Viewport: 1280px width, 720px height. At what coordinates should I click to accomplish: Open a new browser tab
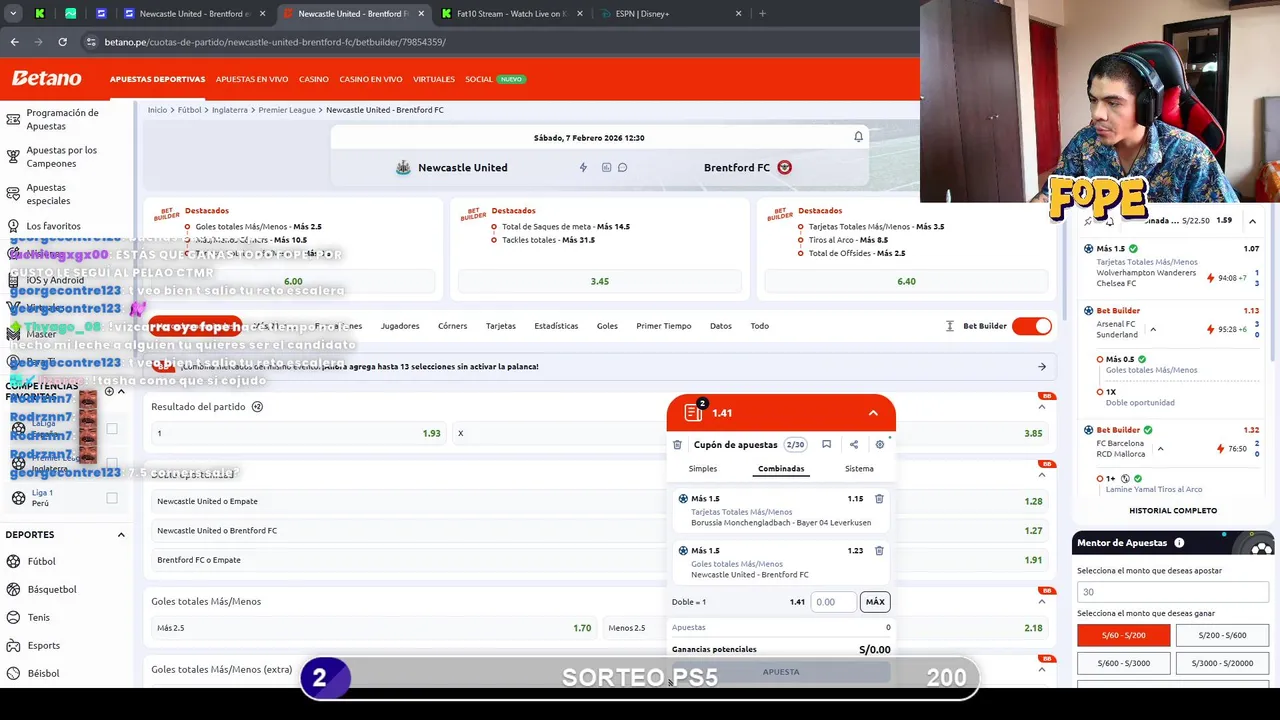(762, 14)
